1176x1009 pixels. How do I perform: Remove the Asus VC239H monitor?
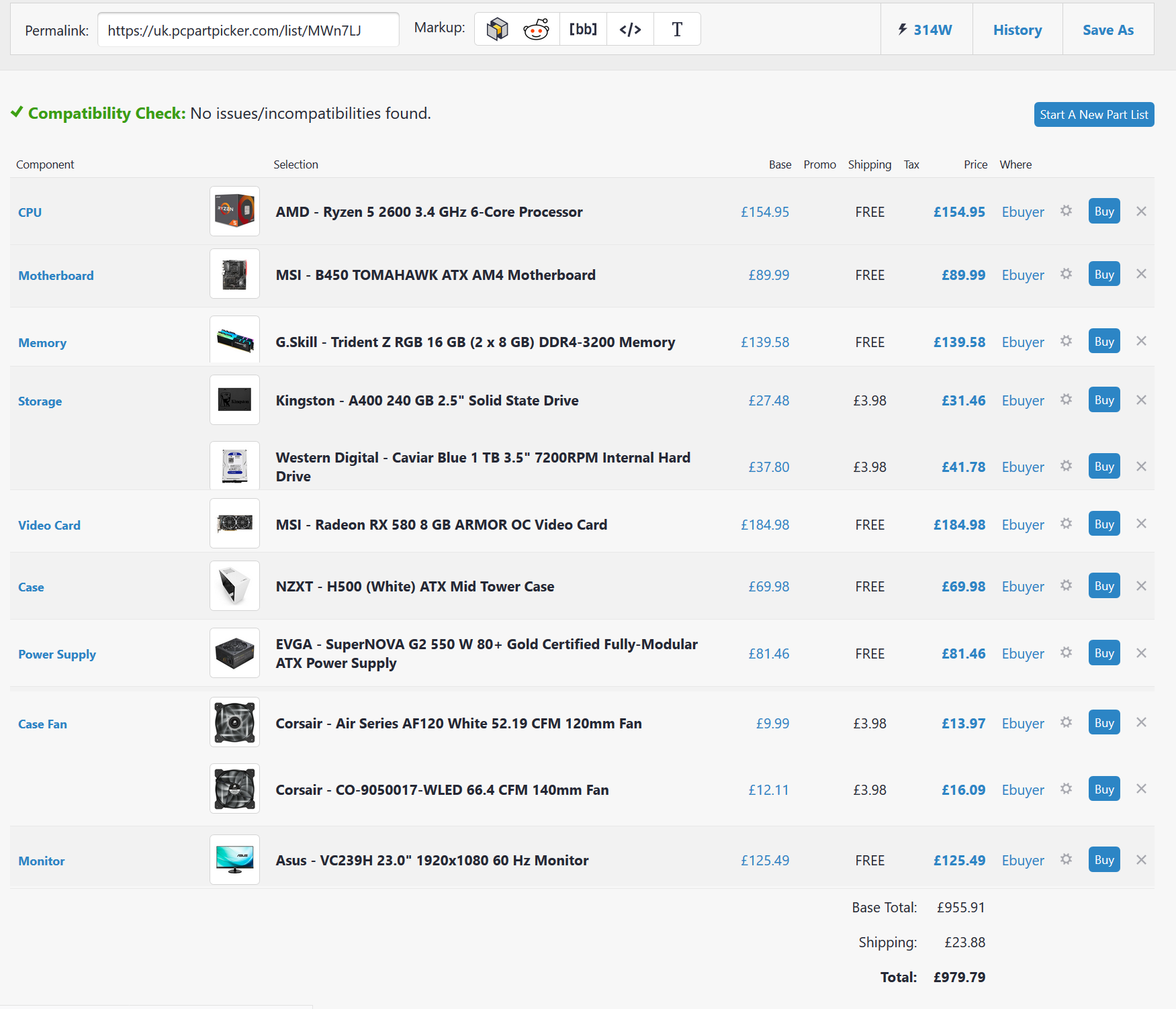click(1141, 860)
